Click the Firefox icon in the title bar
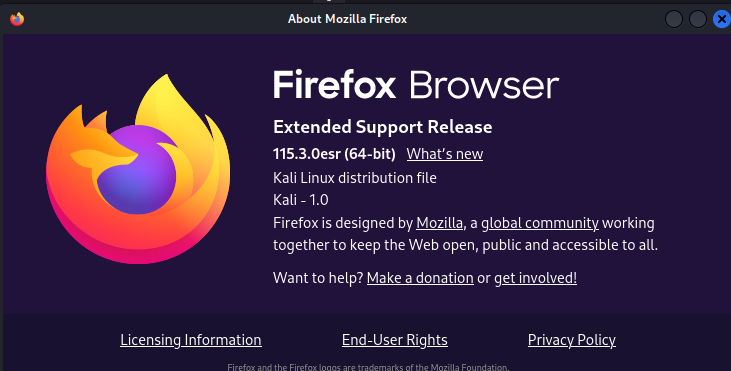The image size is (731, 371). coord(17,19)
